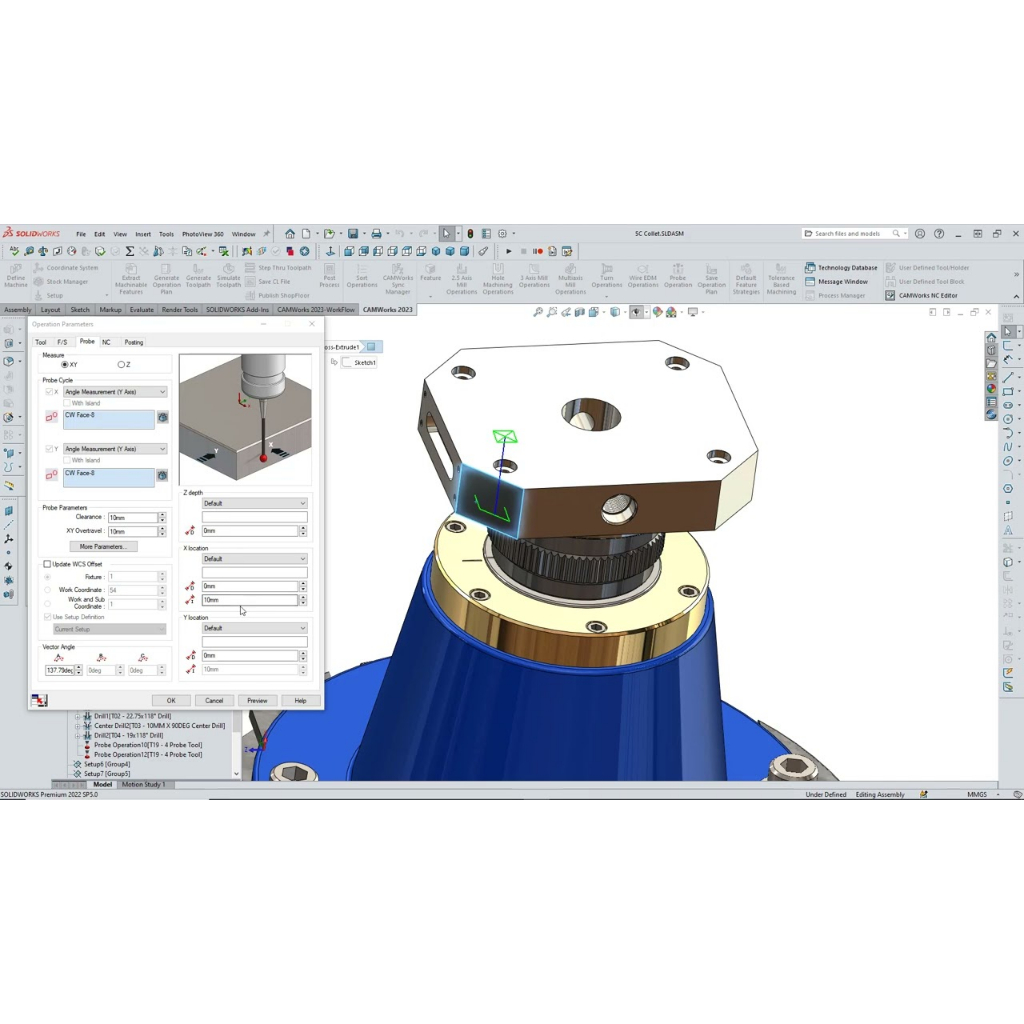Click the user login account icon
The height and width of the screenshot is (1024, 1024).
[920, 233]
